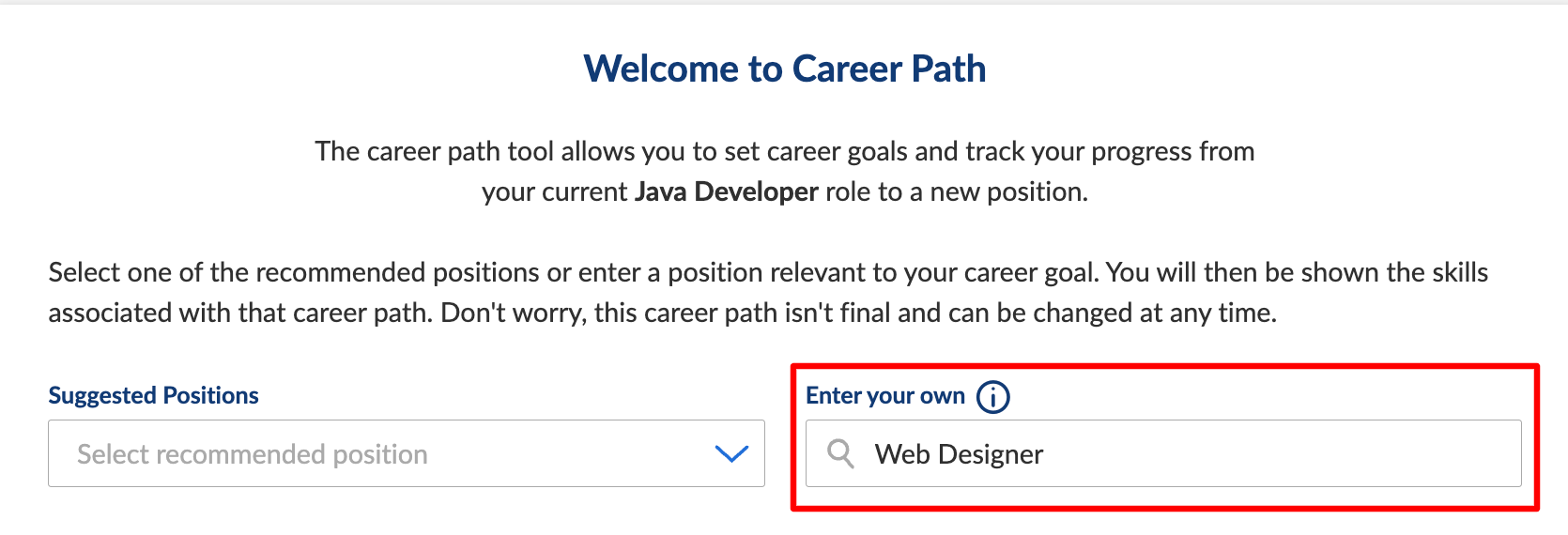The height and width of the screenshot is (535, 1568).
Task: Click the magnifying glass search icon
Action: point(840,454)
